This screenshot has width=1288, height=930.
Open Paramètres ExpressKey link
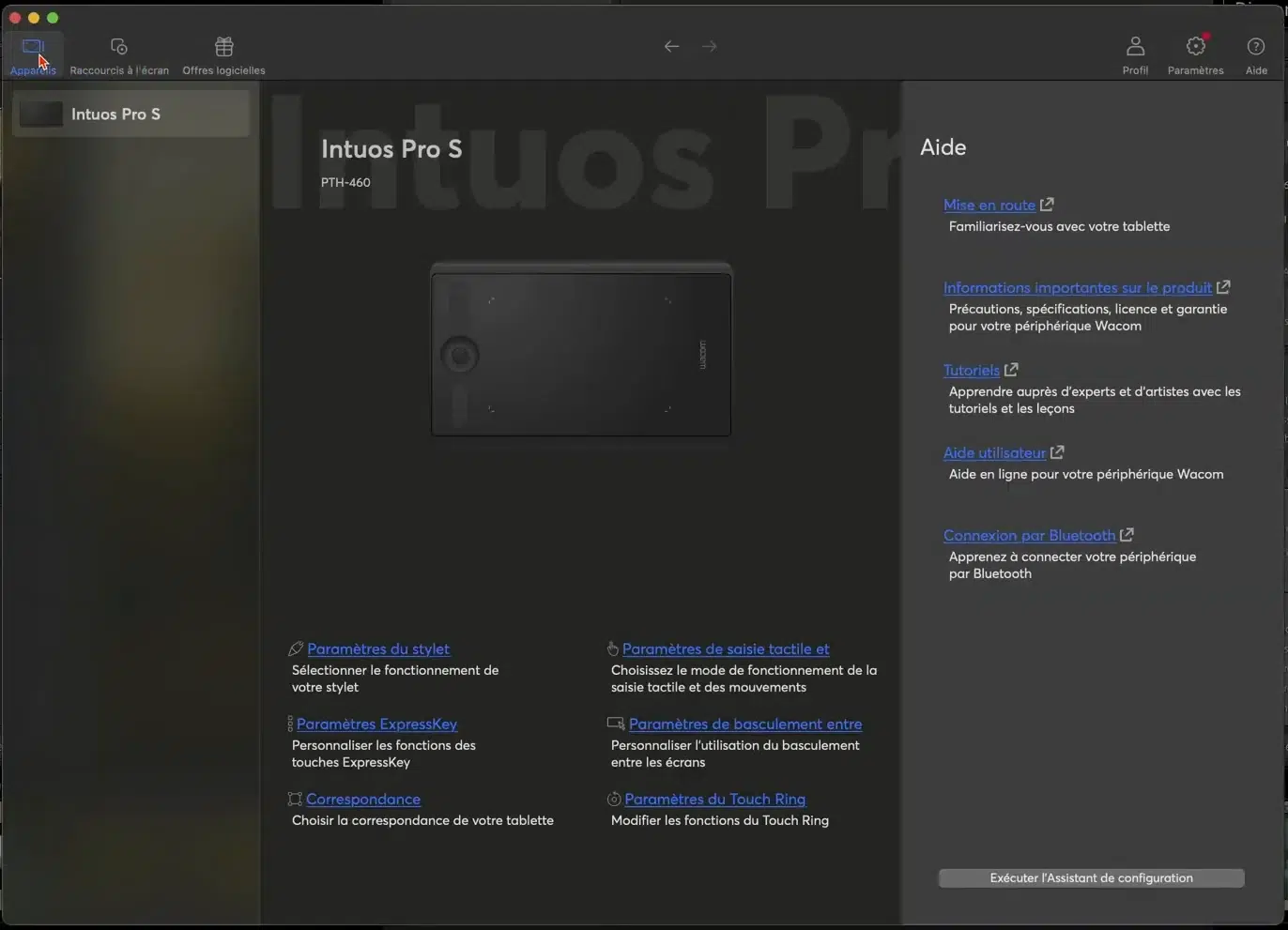tap(376, 724)
